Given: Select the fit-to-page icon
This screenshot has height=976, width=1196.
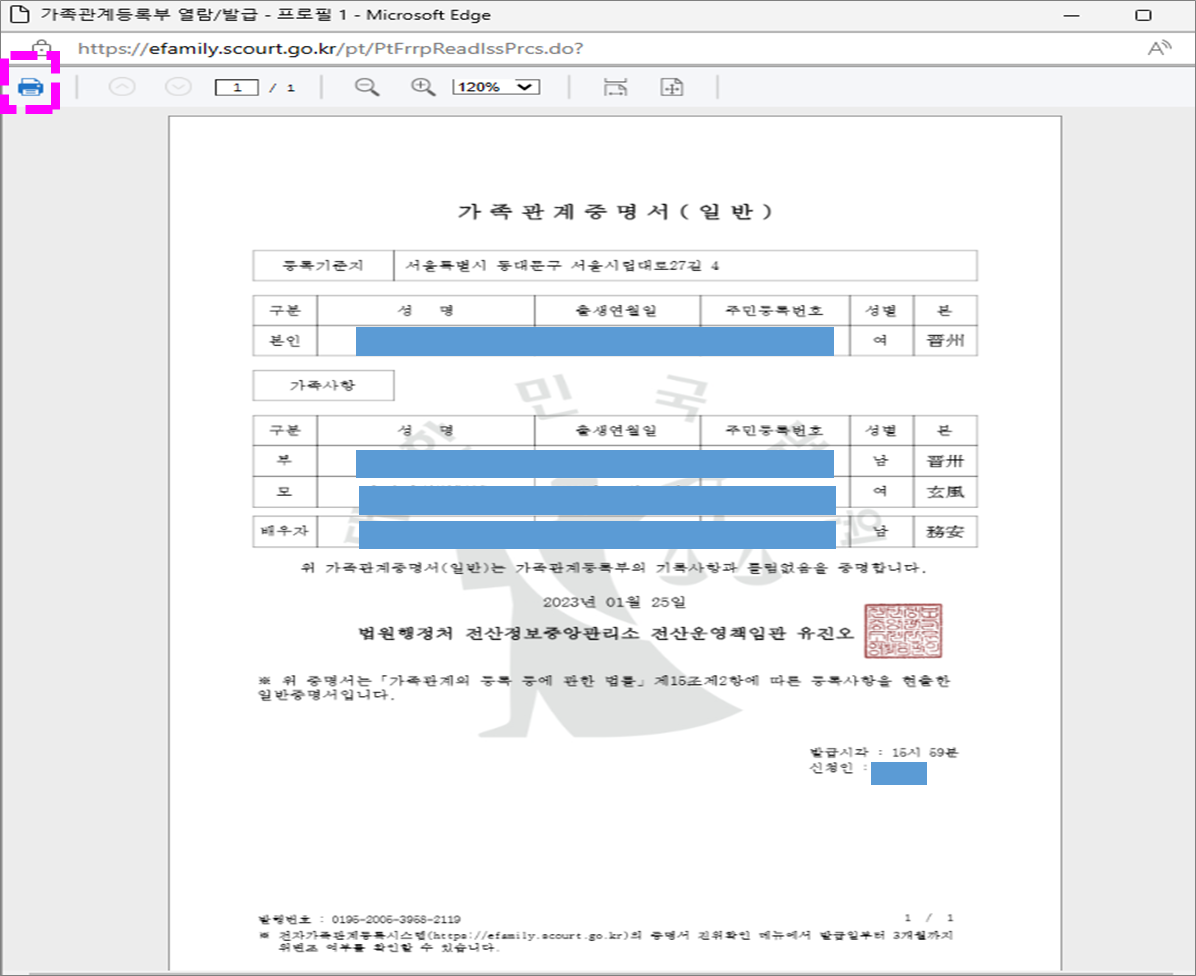Looking at the screenshot, I should click(671, 87).
